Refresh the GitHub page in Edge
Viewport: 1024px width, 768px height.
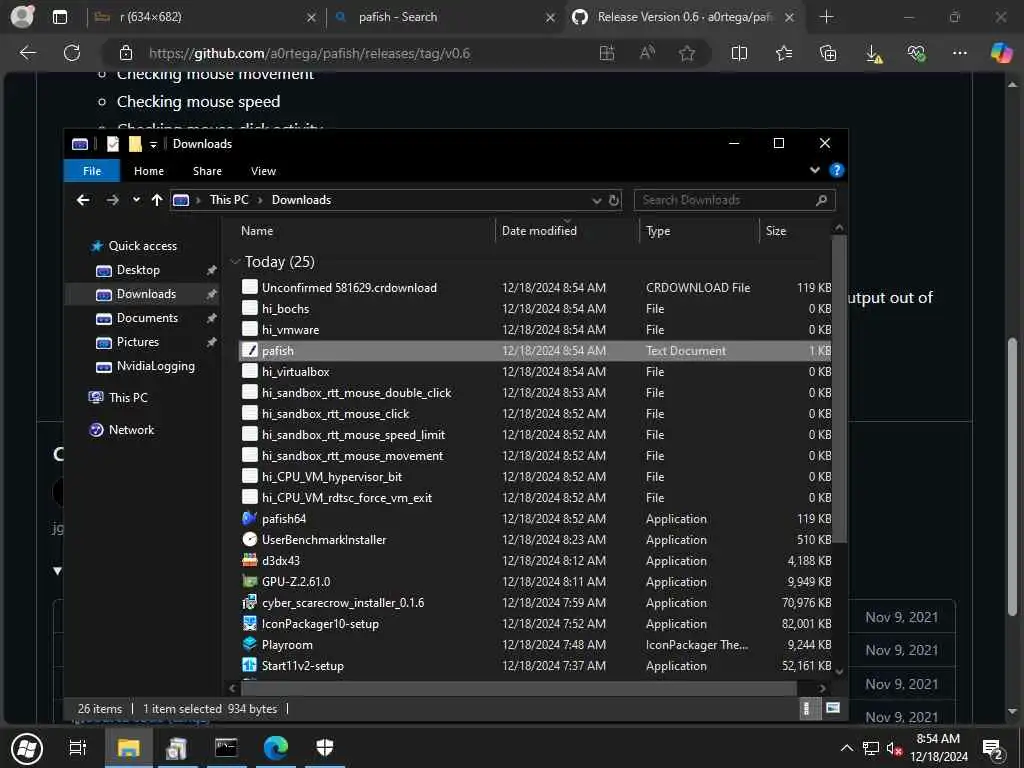(x=72, y=53)
